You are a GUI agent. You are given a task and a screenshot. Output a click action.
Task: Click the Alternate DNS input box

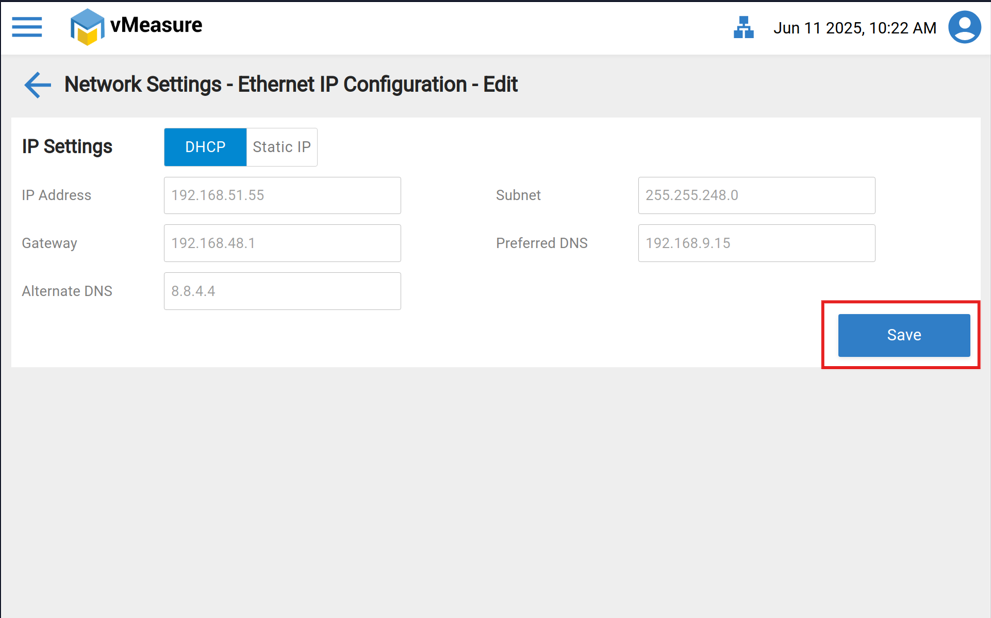(282, 291)
